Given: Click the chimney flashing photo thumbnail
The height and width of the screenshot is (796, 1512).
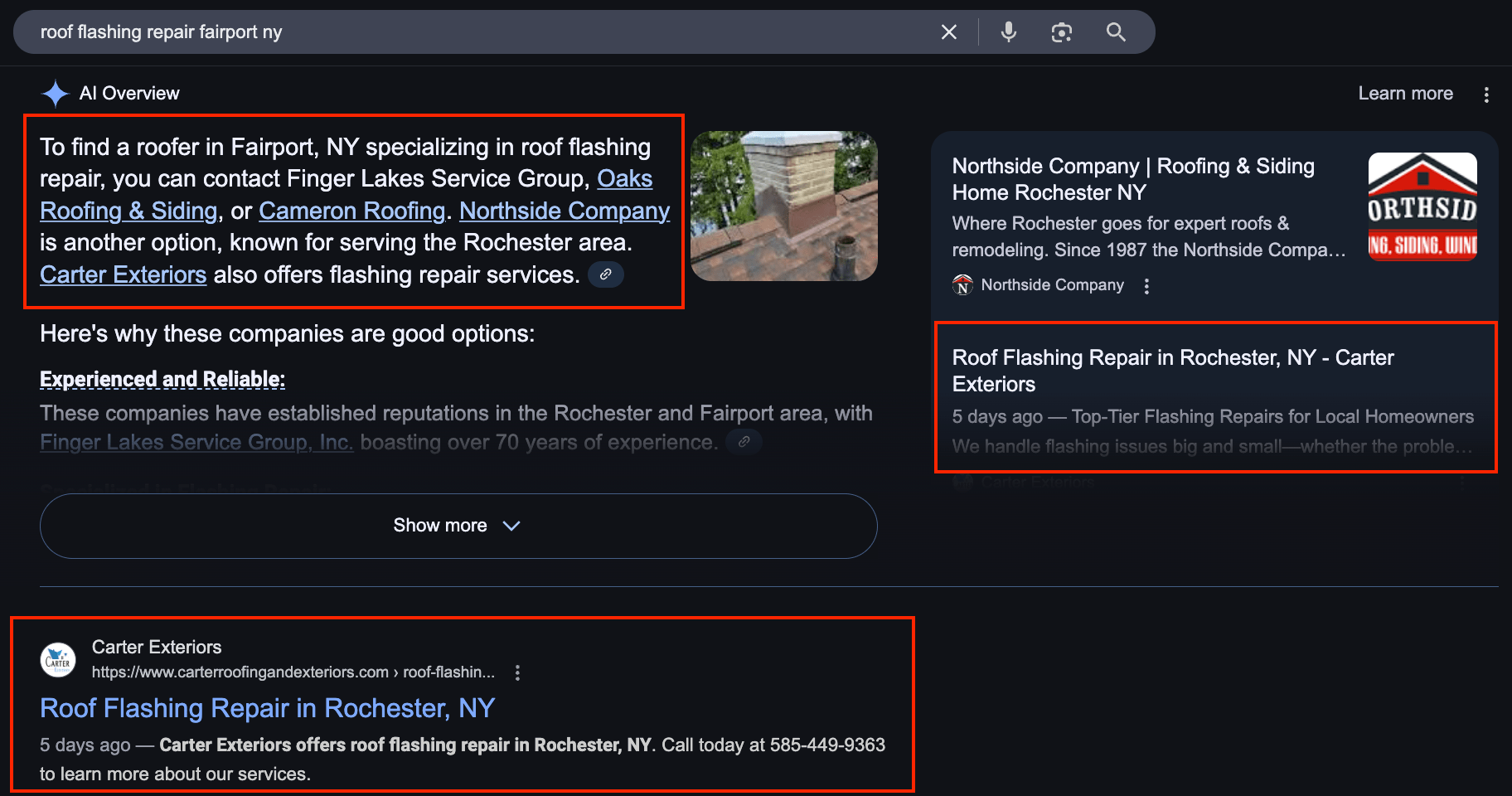Looking at the screenshot, I should pyautogui.click(x=784, y=206).
